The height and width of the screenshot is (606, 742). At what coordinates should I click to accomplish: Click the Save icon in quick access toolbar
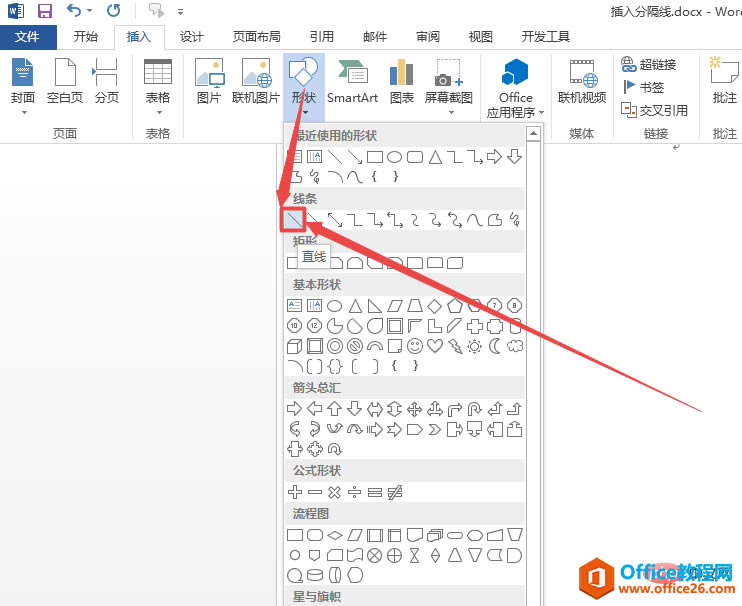click(44, 10)
